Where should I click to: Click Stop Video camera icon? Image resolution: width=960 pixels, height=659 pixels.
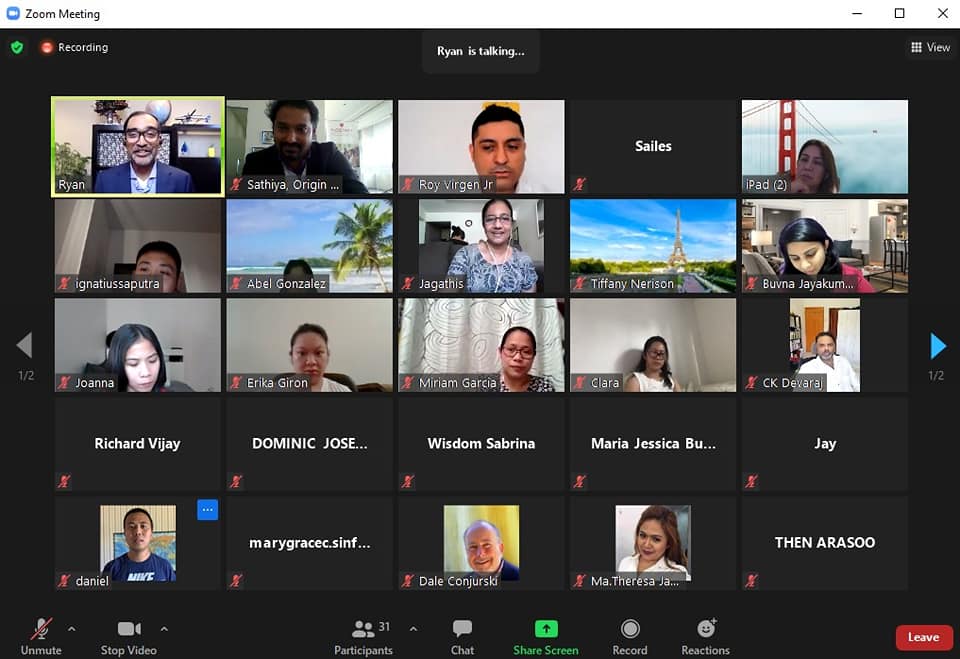pos(129,629)
